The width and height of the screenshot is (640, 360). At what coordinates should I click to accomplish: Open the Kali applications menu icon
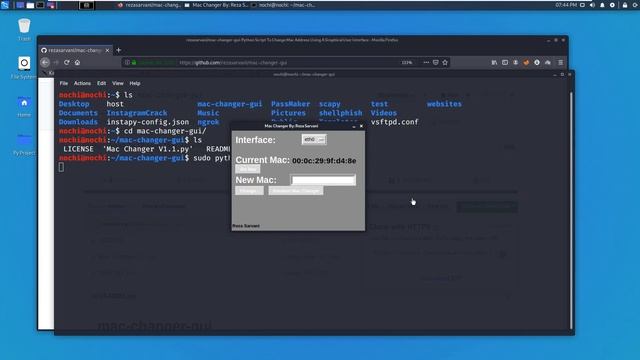[4, 5]
